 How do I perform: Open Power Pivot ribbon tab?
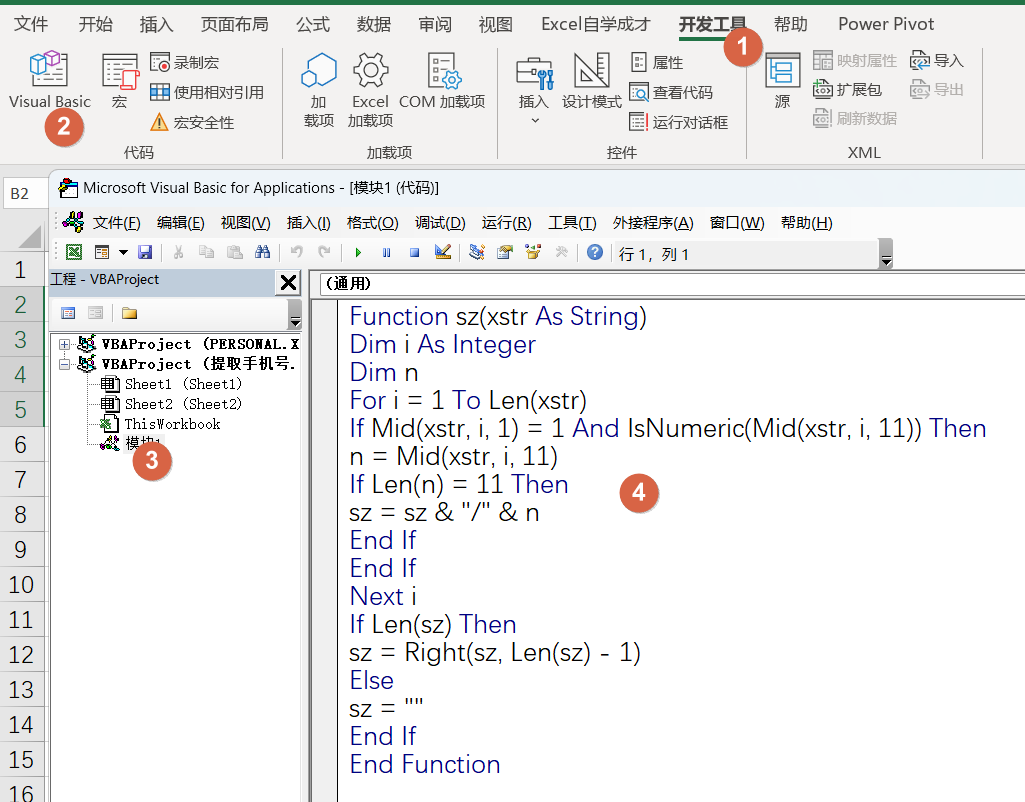(886, 24)
